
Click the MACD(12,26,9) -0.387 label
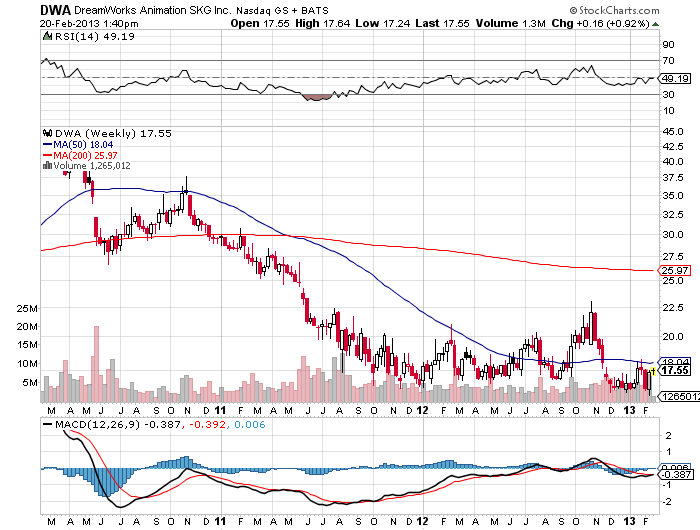pos(118,424)
